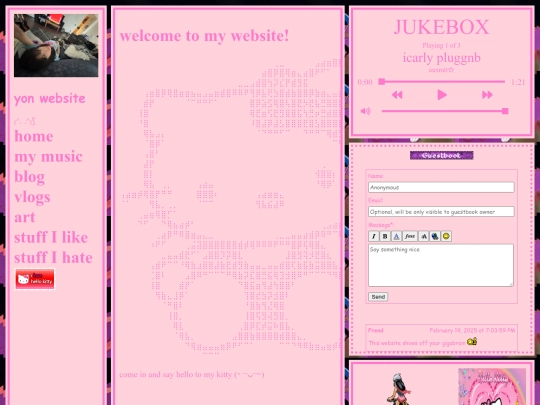540x405 pixels.
Task: Apply bold formatting in guestbook message
Action: [385, 236]
